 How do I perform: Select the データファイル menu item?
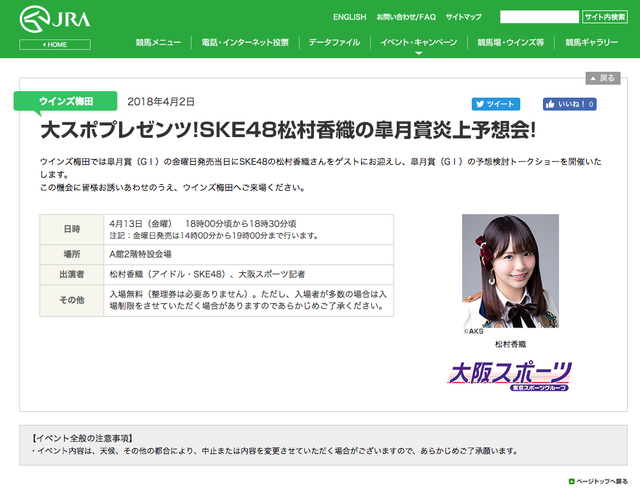tap(334, 42)
